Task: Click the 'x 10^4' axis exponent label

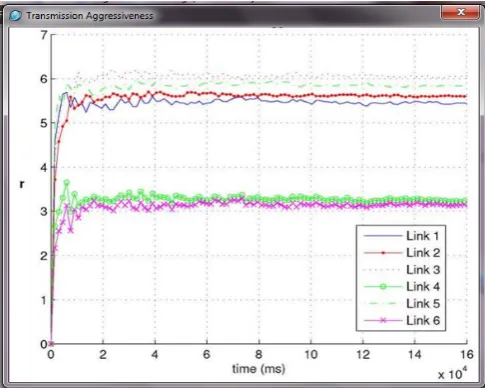Action: click(452, 373)
